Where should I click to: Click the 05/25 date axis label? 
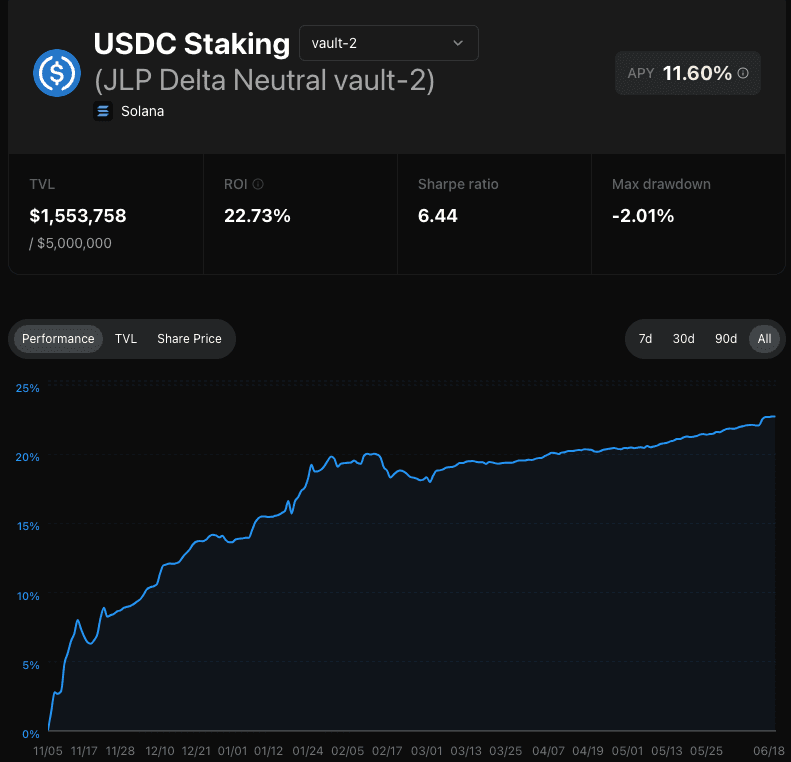tap(706, 751)
